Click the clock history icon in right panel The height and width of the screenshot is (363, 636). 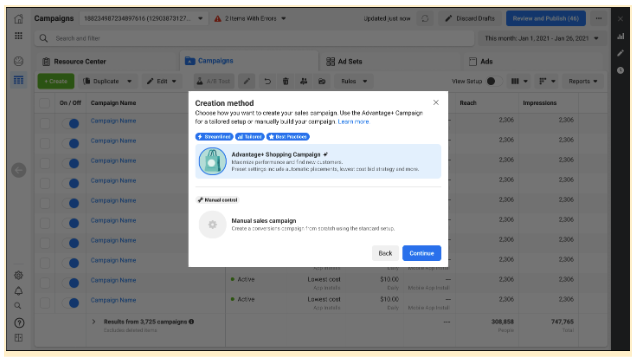[x=621, y=70]
